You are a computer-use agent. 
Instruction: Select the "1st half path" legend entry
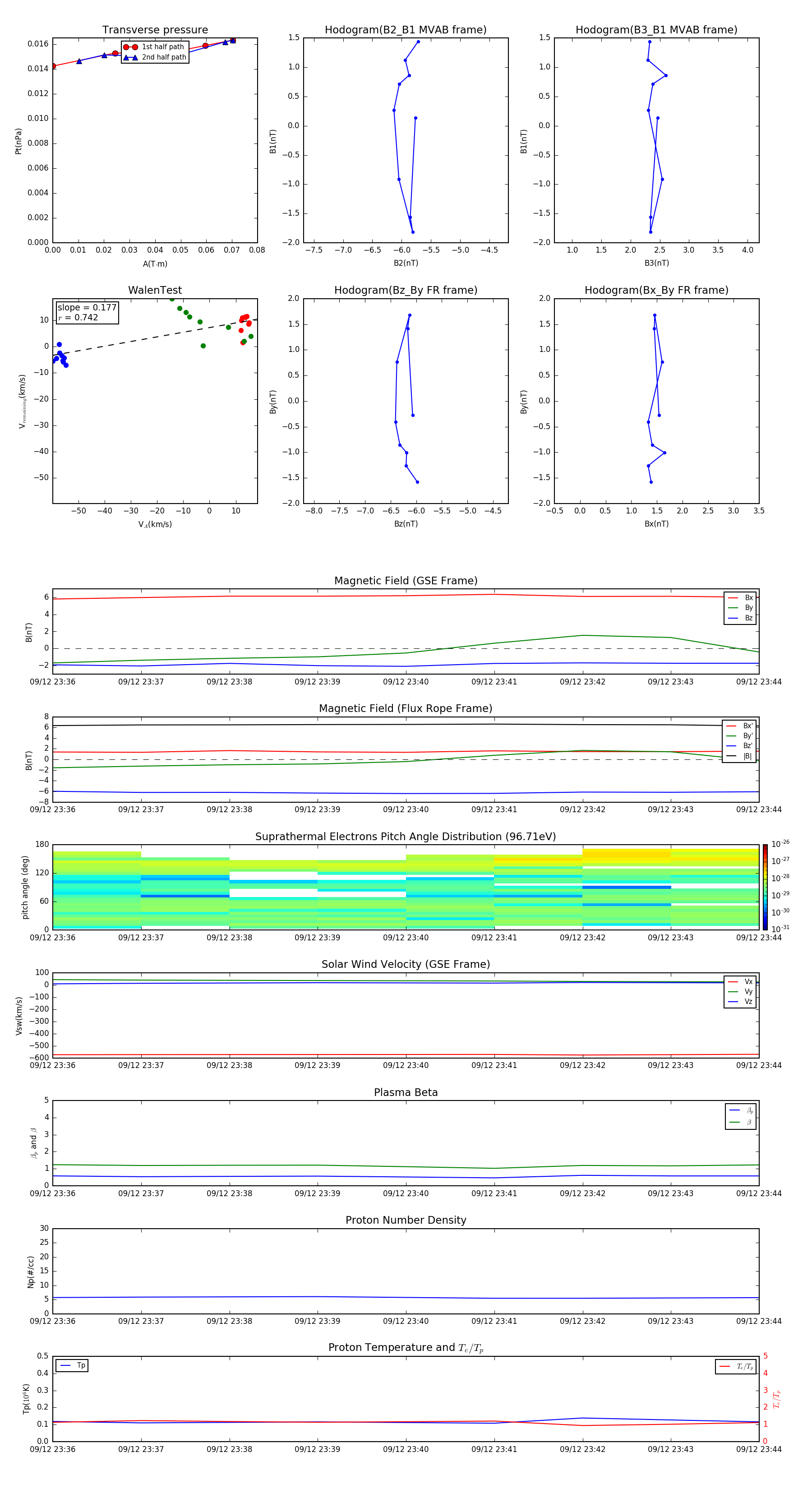(x=154, y=47)
